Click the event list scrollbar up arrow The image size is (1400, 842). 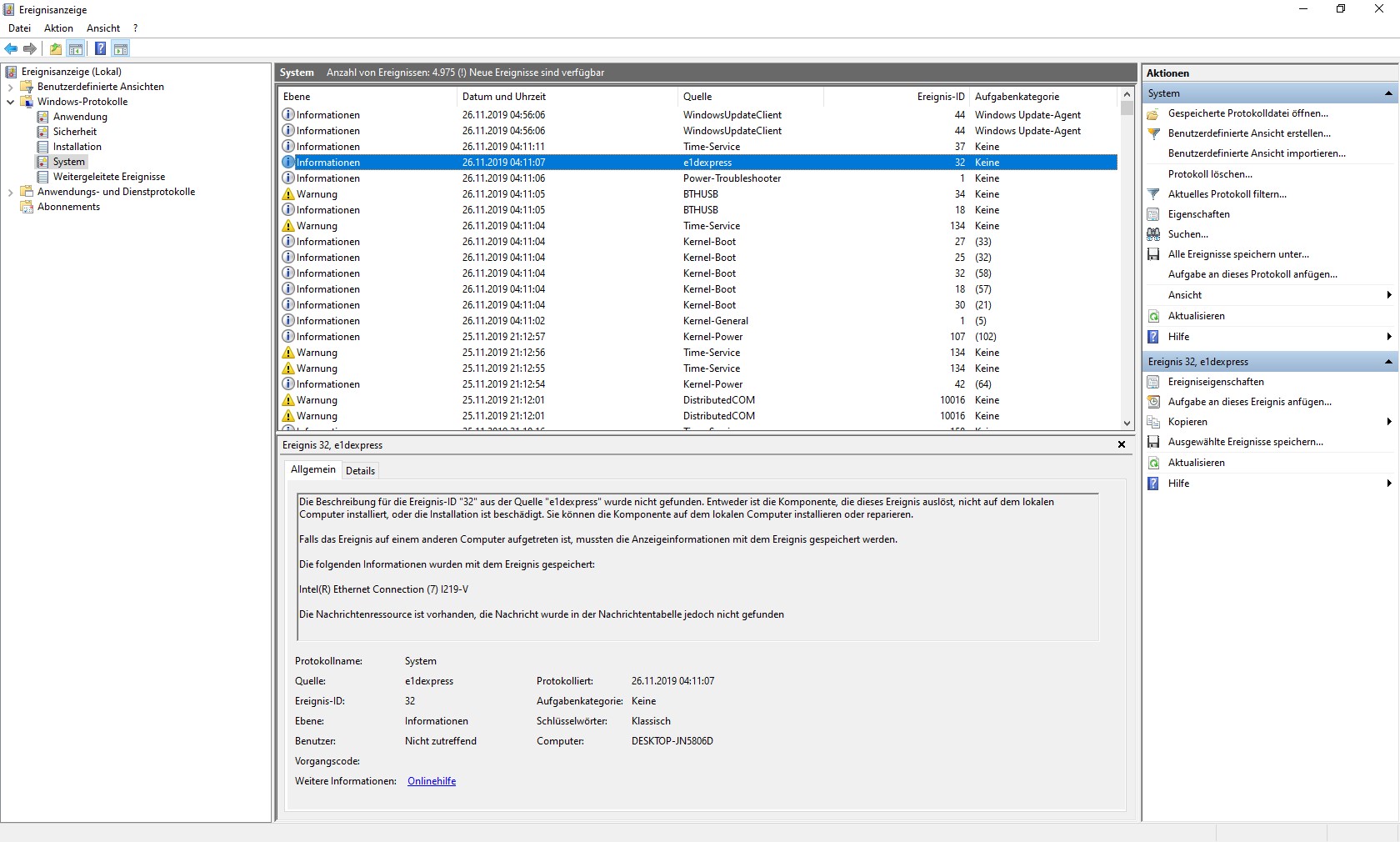[1127, 95]
